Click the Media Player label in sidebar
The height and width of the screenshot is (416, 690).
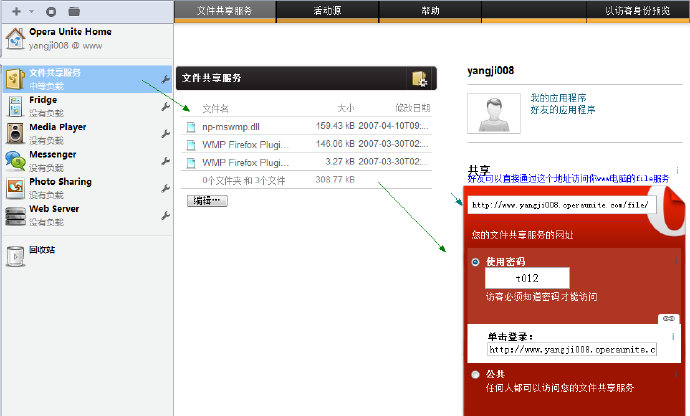[58, 127]
